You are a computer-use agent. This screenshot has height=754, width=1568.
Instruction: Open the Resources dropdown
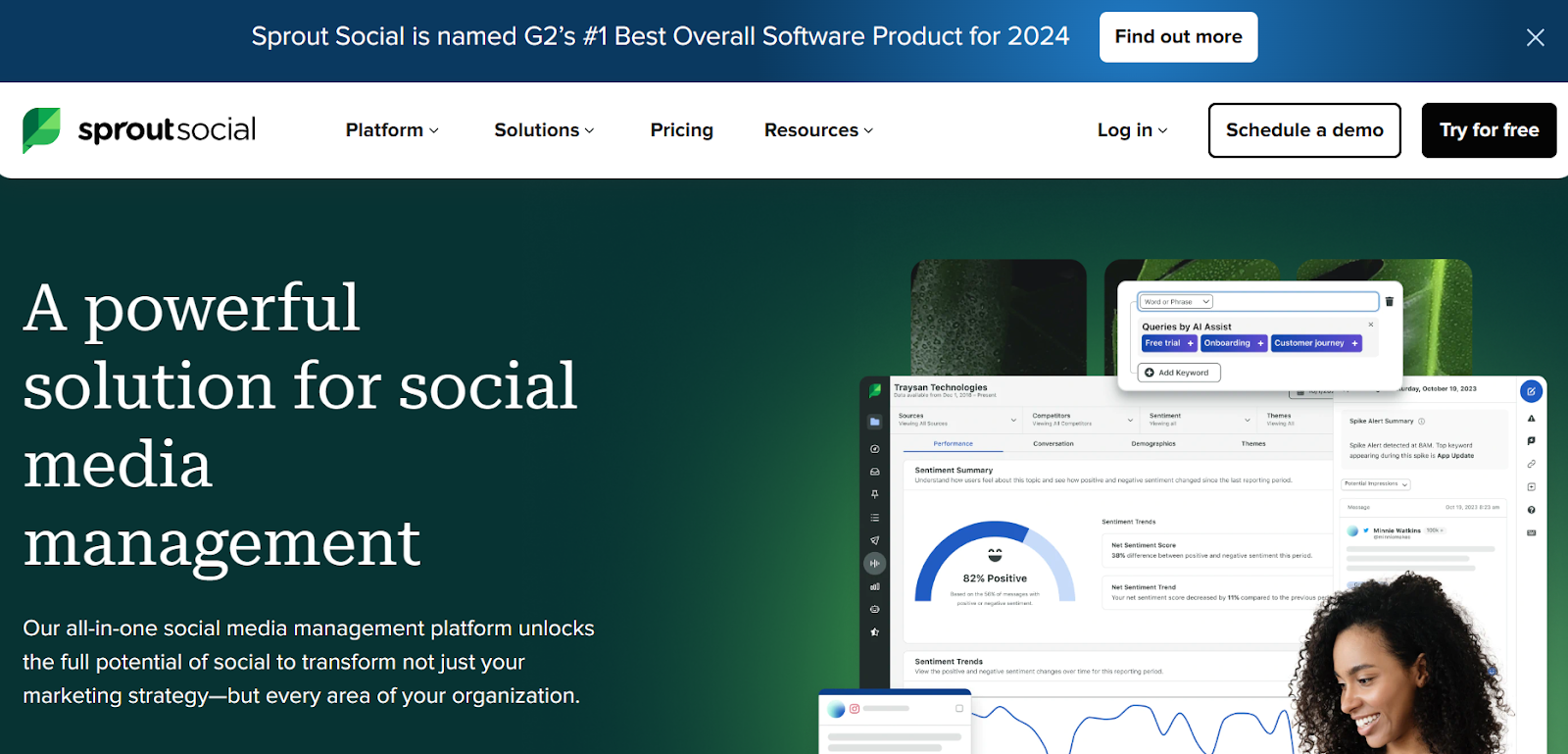point(818,130)
